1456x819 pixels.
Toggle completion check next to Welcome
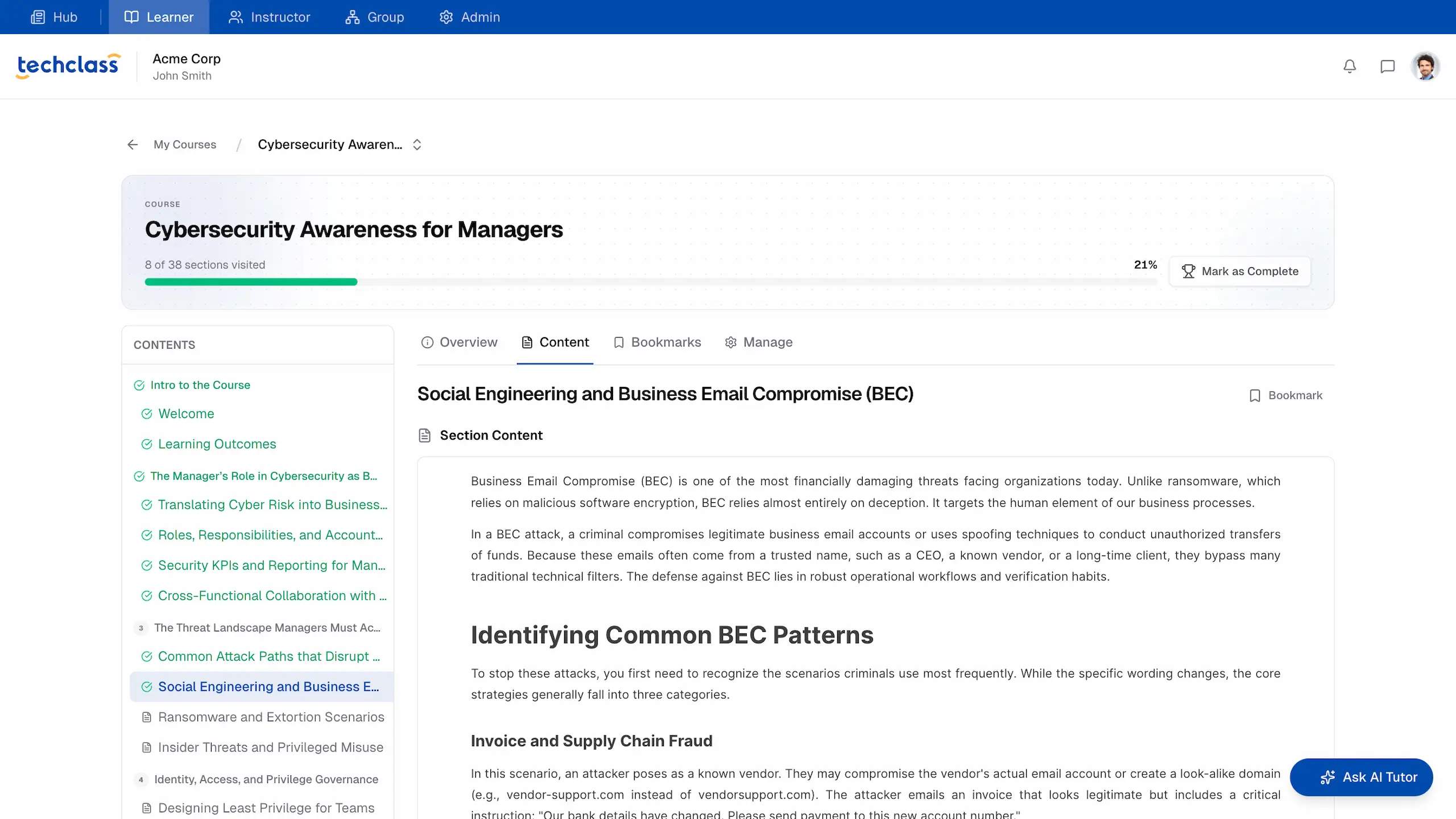pos(147,414)
